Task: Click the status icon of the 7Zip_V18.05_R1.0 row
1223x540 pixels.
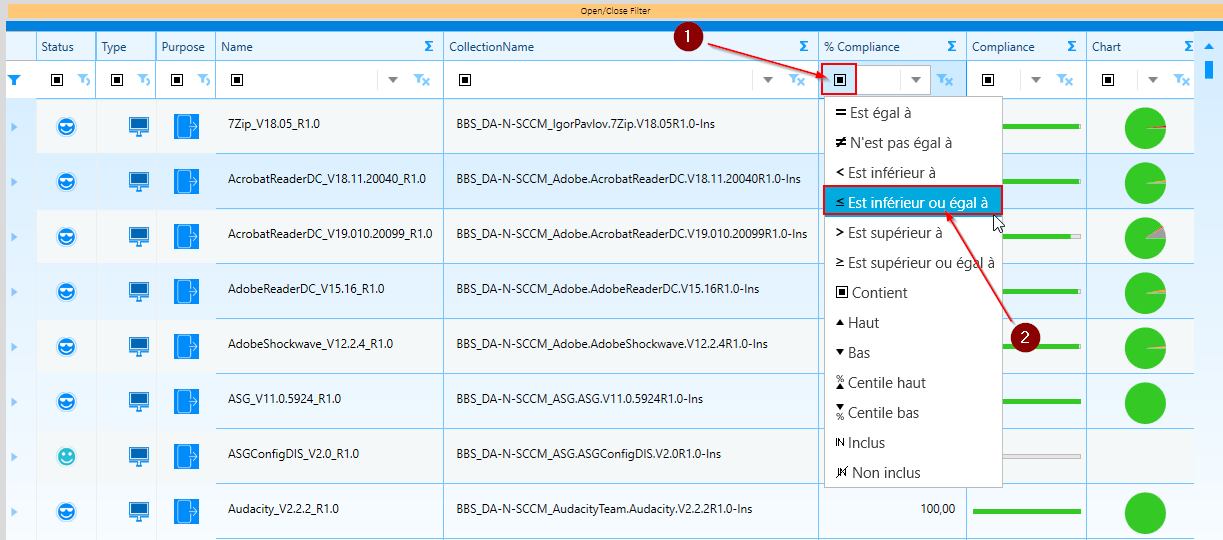Action: (66, 127)
